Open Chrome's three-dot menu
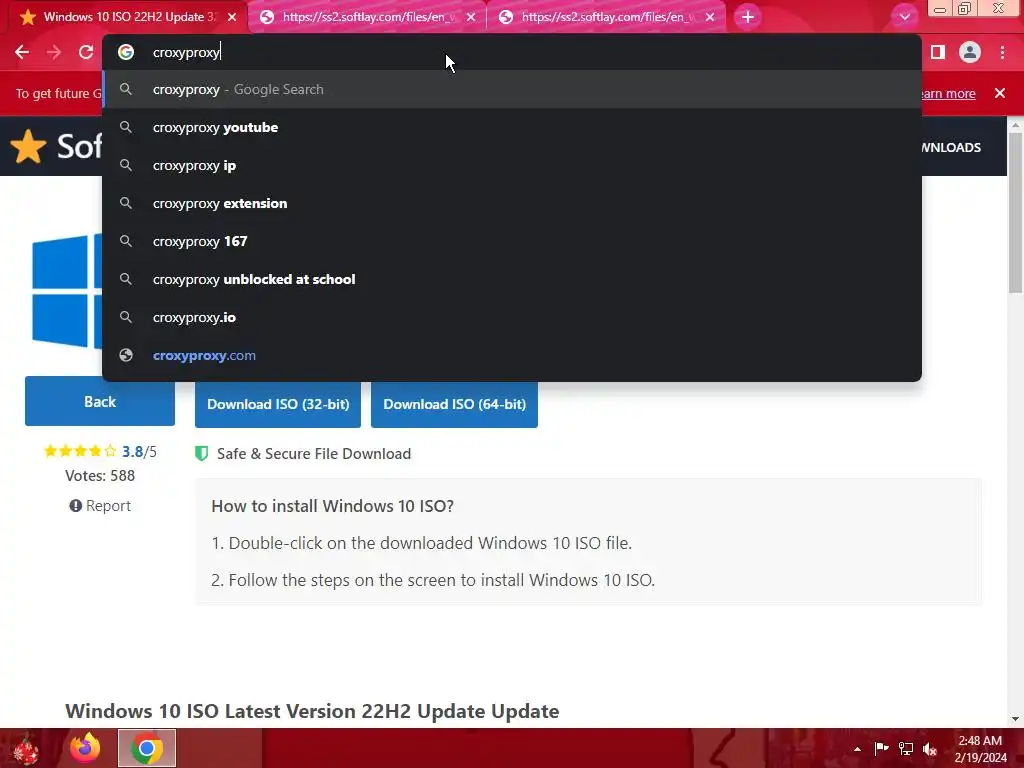 (1002, 52)
